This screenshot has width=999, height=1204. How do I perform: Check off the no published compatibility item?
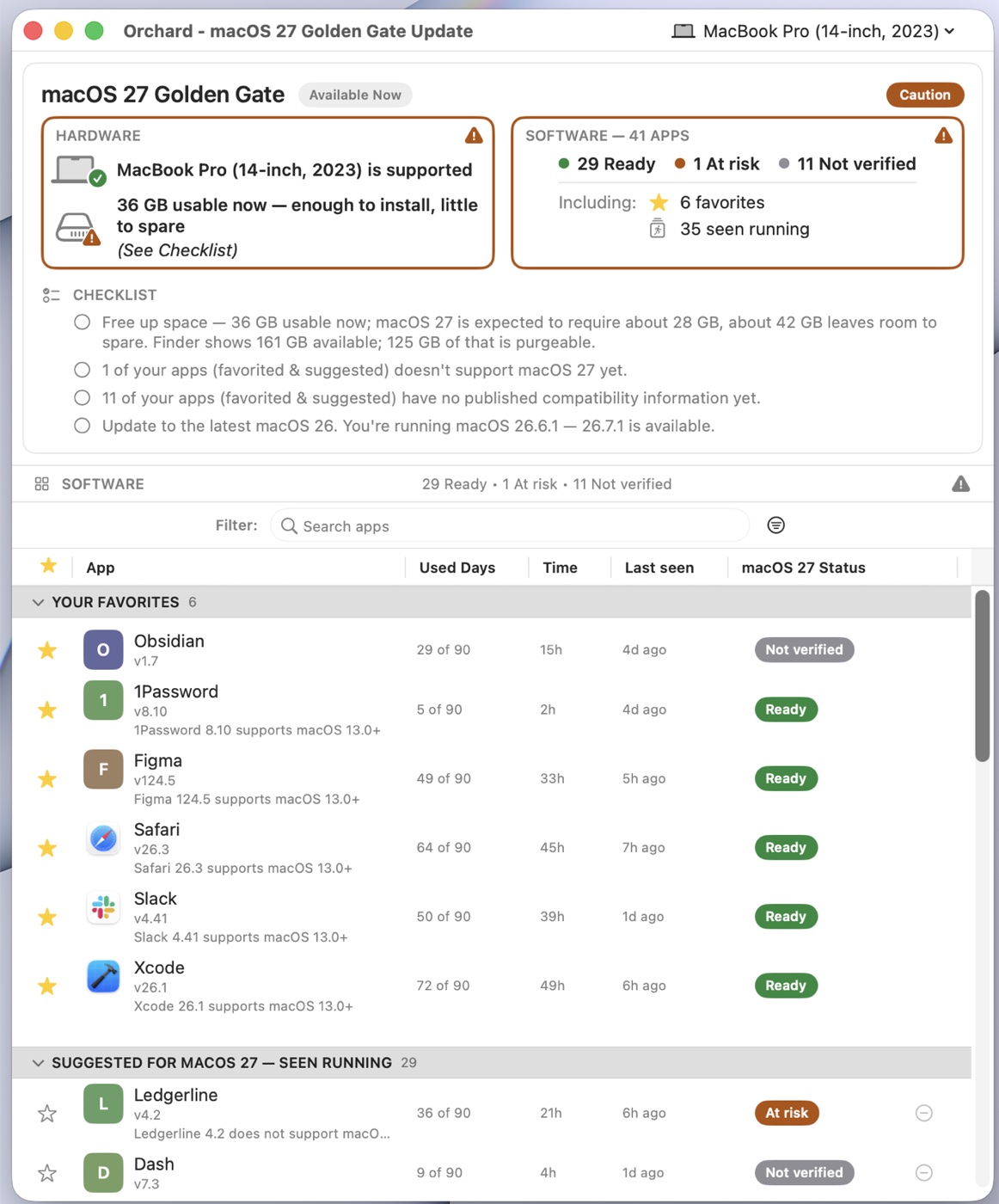tap(82, 397)
